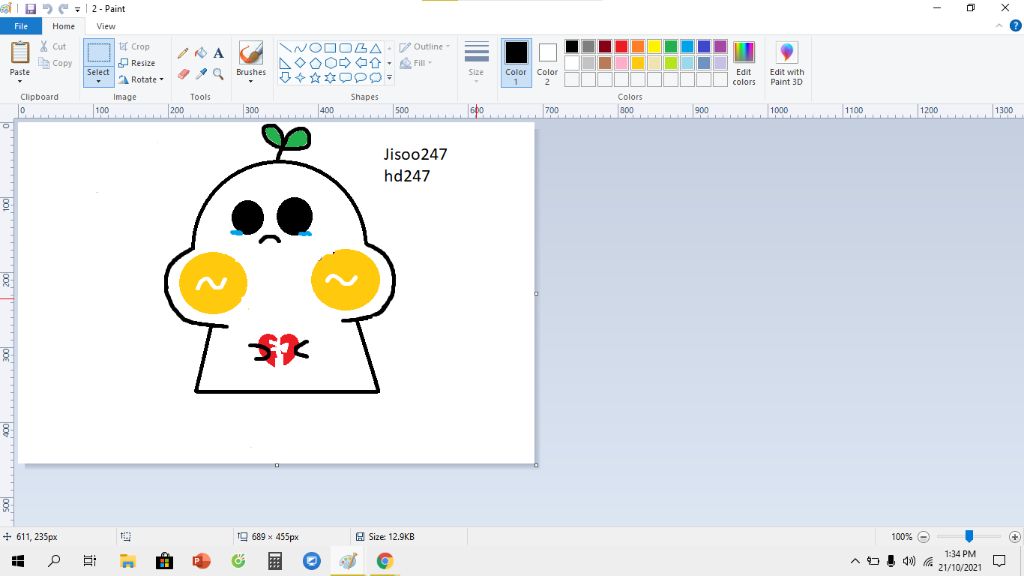Choose the Curve shape
Viewport: 1024px width, 576px height.
tap(300, 48)
